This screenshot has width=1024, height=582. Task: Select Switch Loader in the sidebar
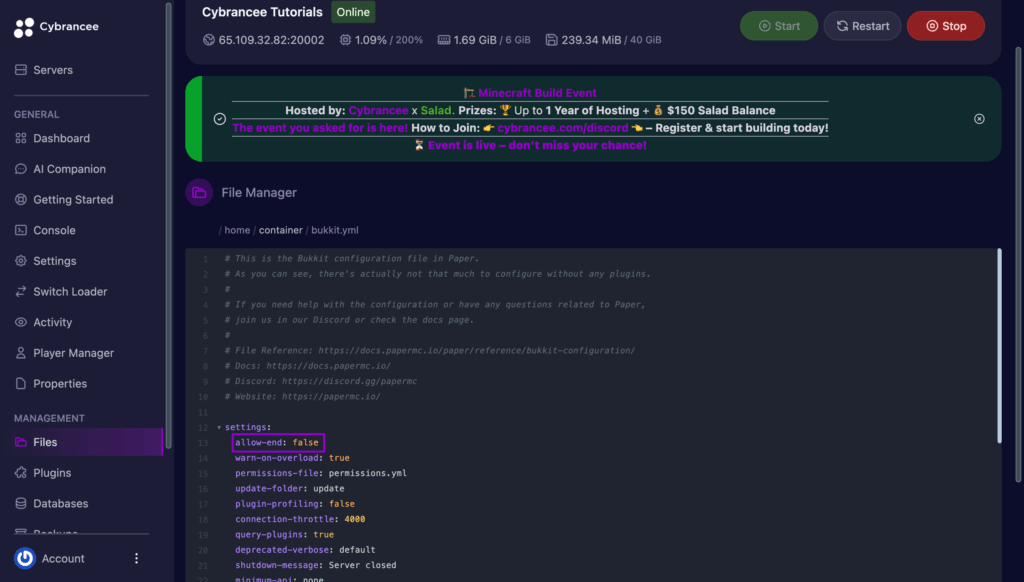(x=70, y=292)
